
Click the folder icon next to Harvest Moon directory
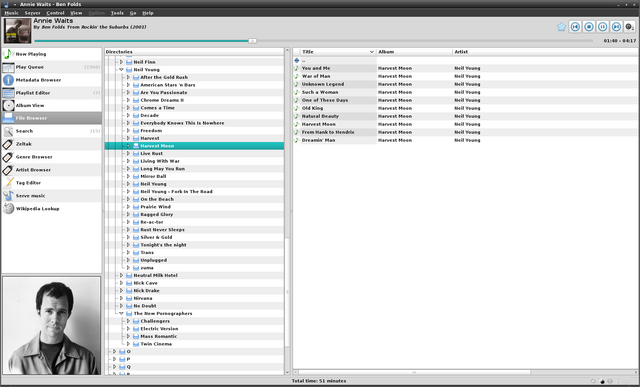point(136,146)
